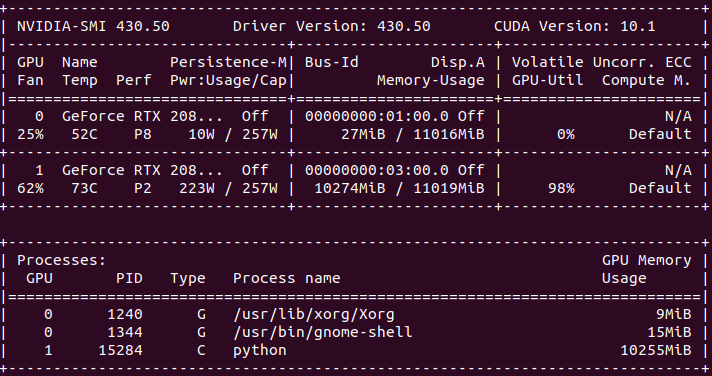Click the Processes: heading
Image resolution: width=712 pixels, height=376 pixels.
(x=61, y=260)
